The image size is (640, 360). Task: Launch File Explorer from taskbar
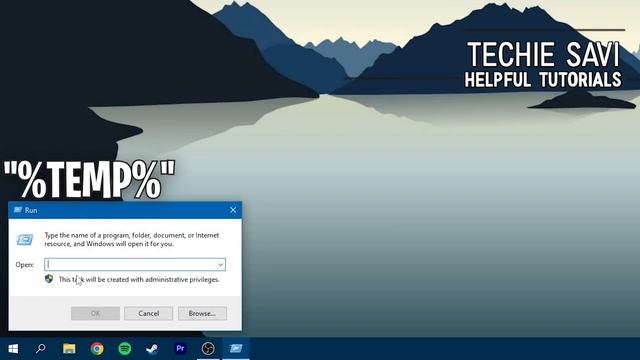[x=69, y=349]
